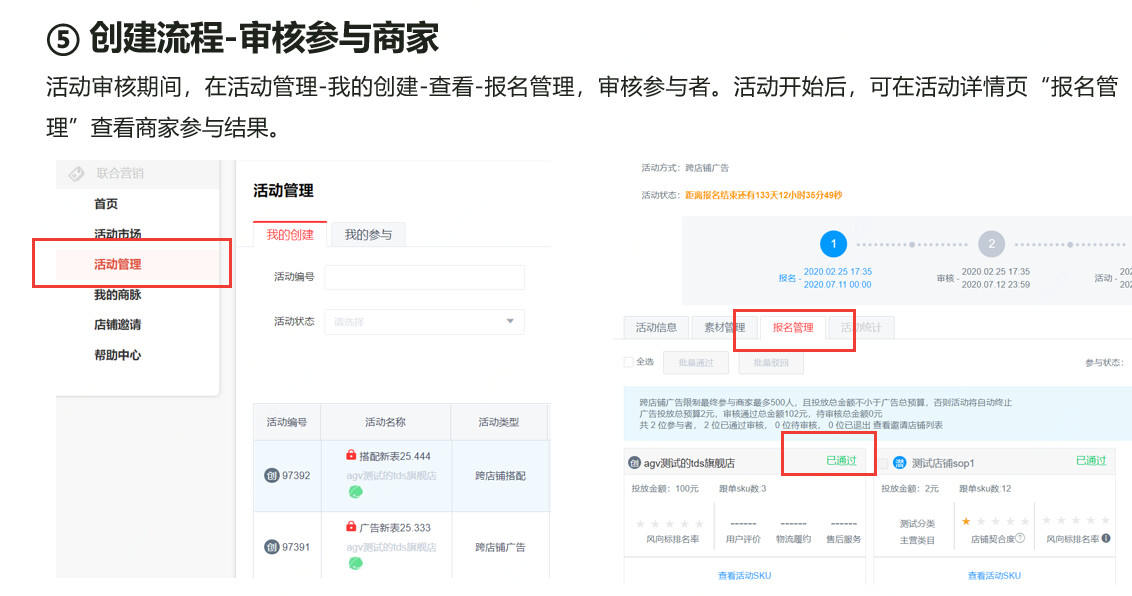Click green chat icon in 97392 row

pos(355,492)
